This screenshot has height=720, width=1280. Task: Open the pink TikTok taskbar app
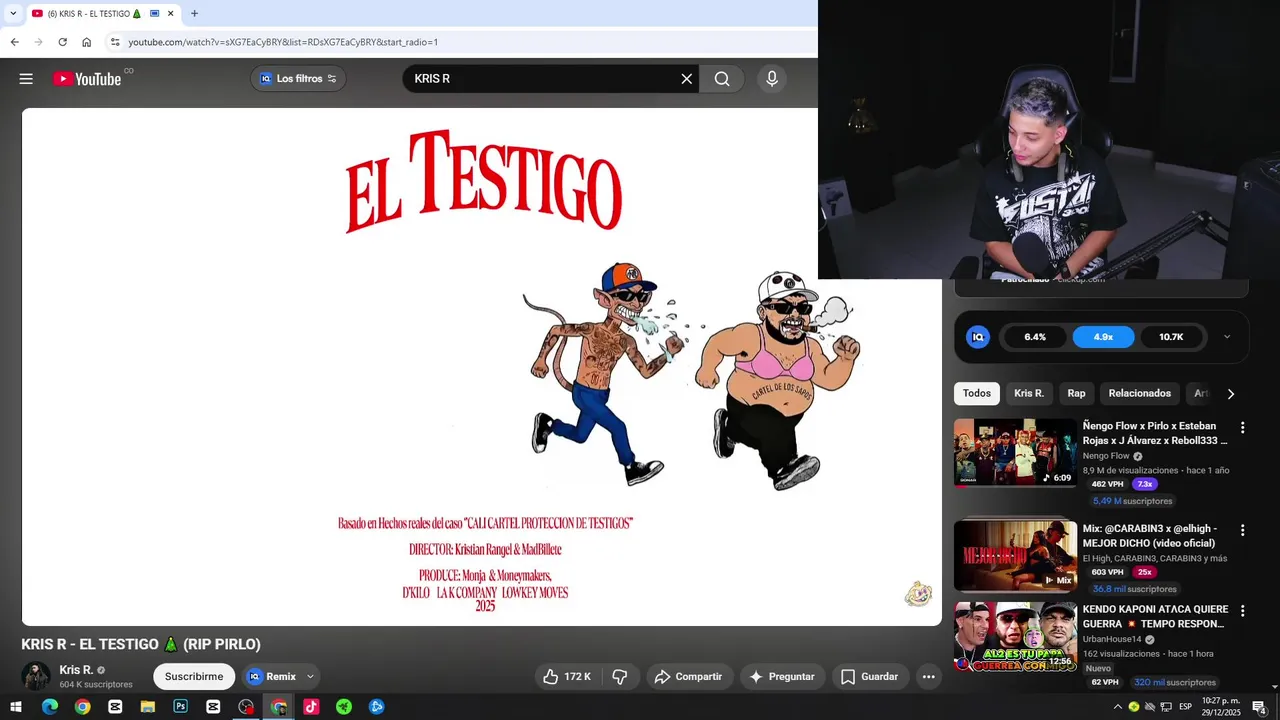311,707
